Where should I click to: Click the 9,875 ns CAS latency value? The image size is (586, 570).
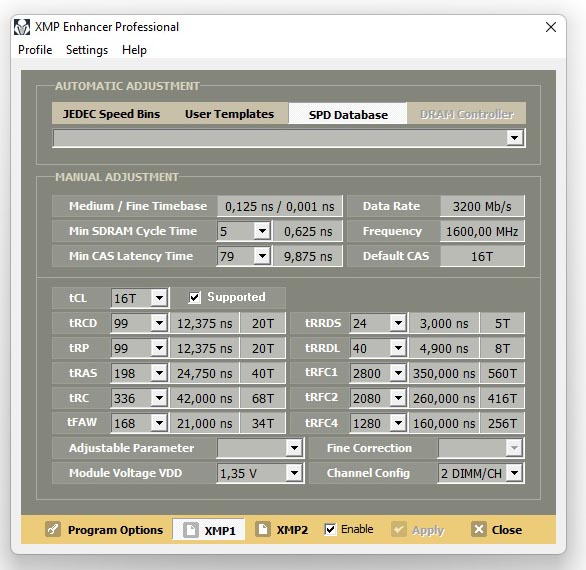point(308,256)
